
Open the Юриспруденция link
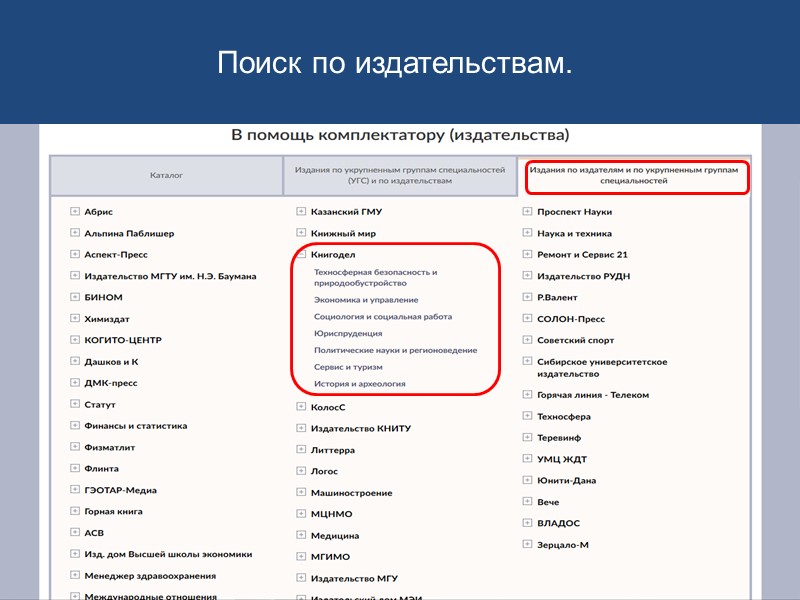pyautogui.click(x=348, y=334)
